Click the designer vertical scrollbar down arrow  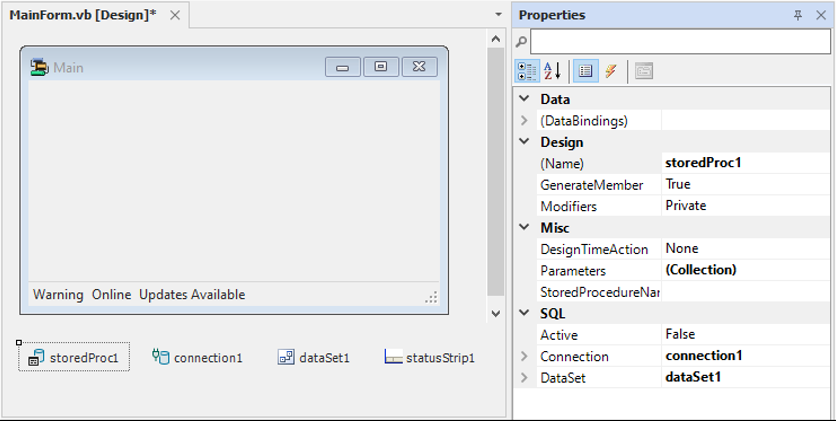click(x=495, y=314)
